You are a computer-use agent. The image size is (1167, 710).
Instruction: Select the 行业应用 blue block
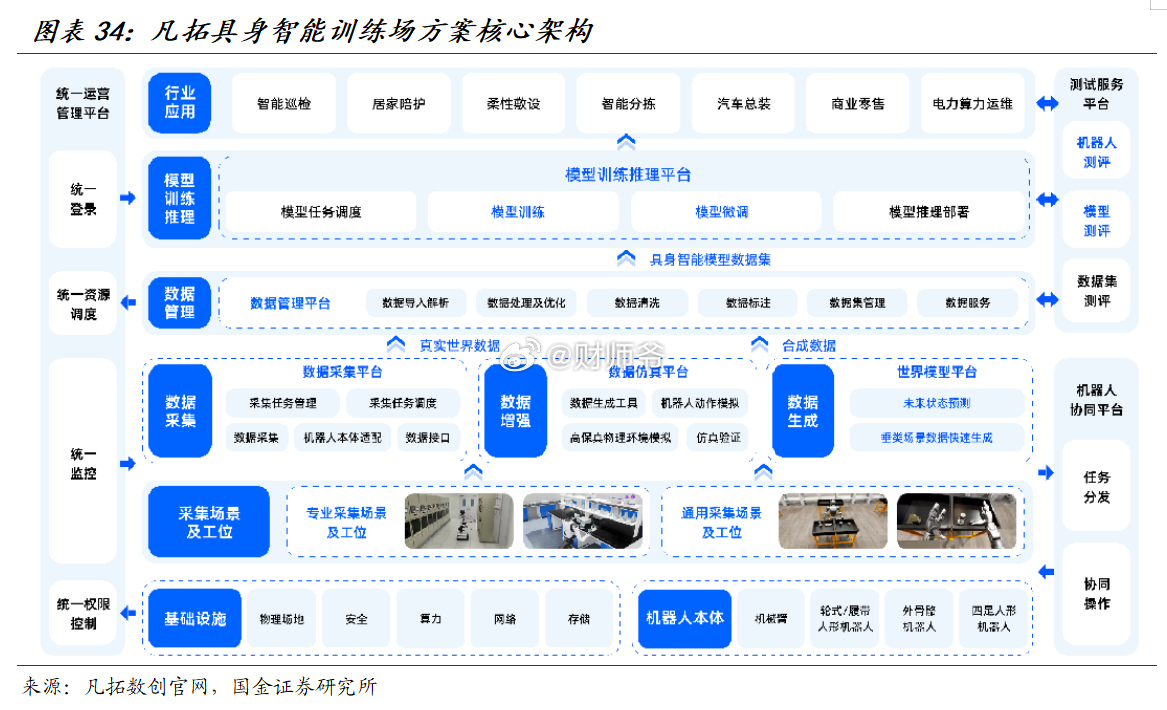click(179, 103)
